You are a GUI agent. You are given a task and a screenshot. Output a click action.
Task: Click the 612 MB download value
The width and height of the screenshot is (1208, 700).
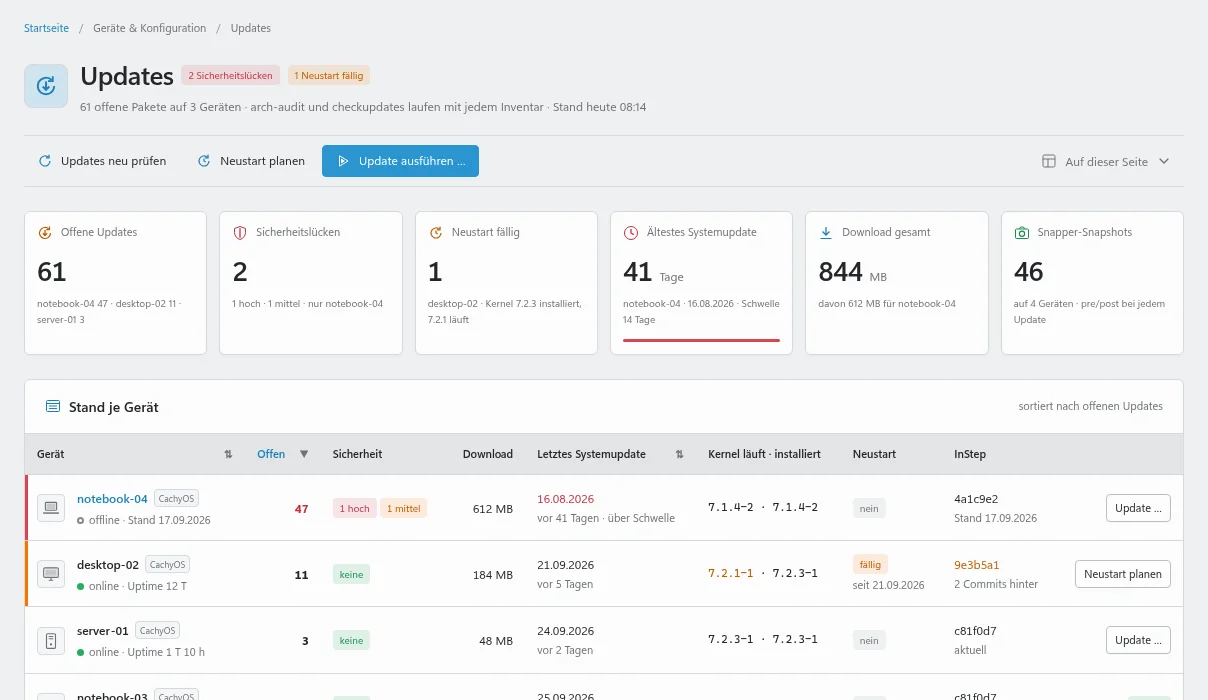point(493,509)
